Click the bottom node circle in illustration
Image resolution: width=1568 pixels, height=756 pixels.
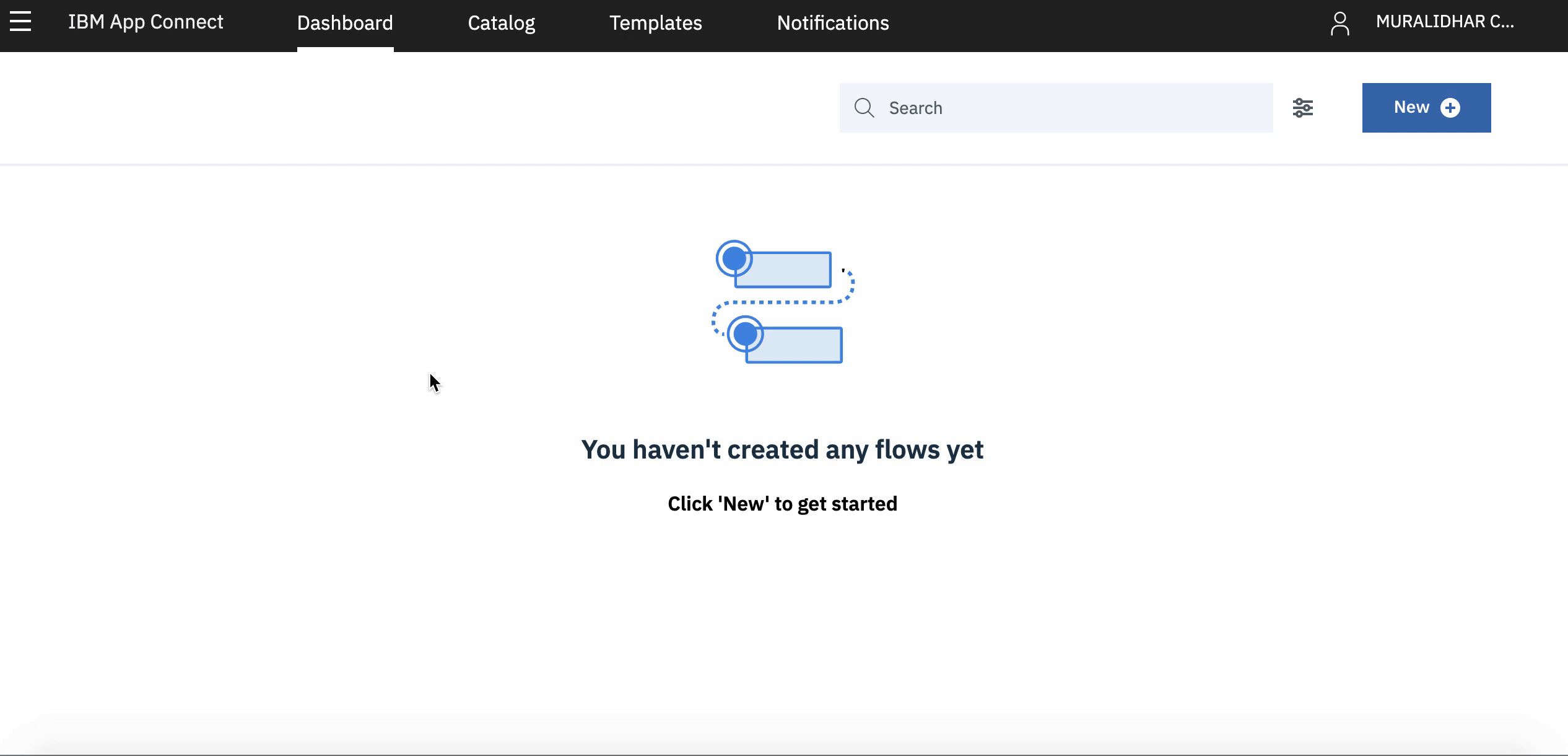745,334
